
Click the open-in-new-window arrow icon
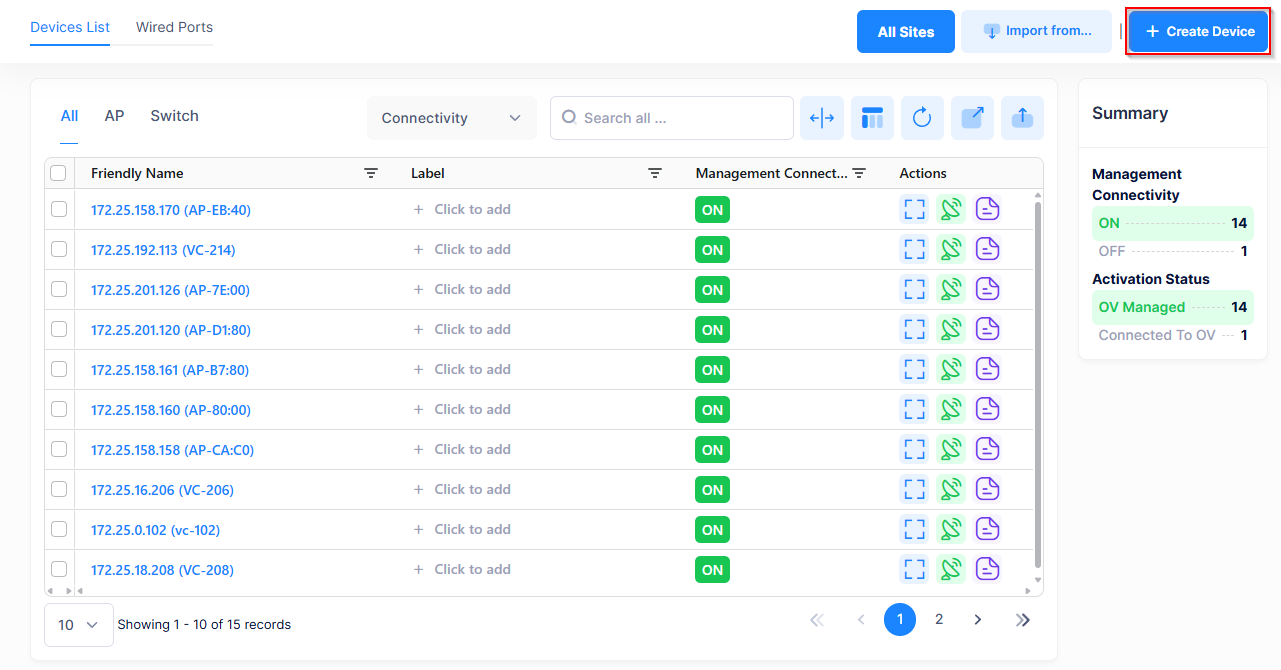972,118
